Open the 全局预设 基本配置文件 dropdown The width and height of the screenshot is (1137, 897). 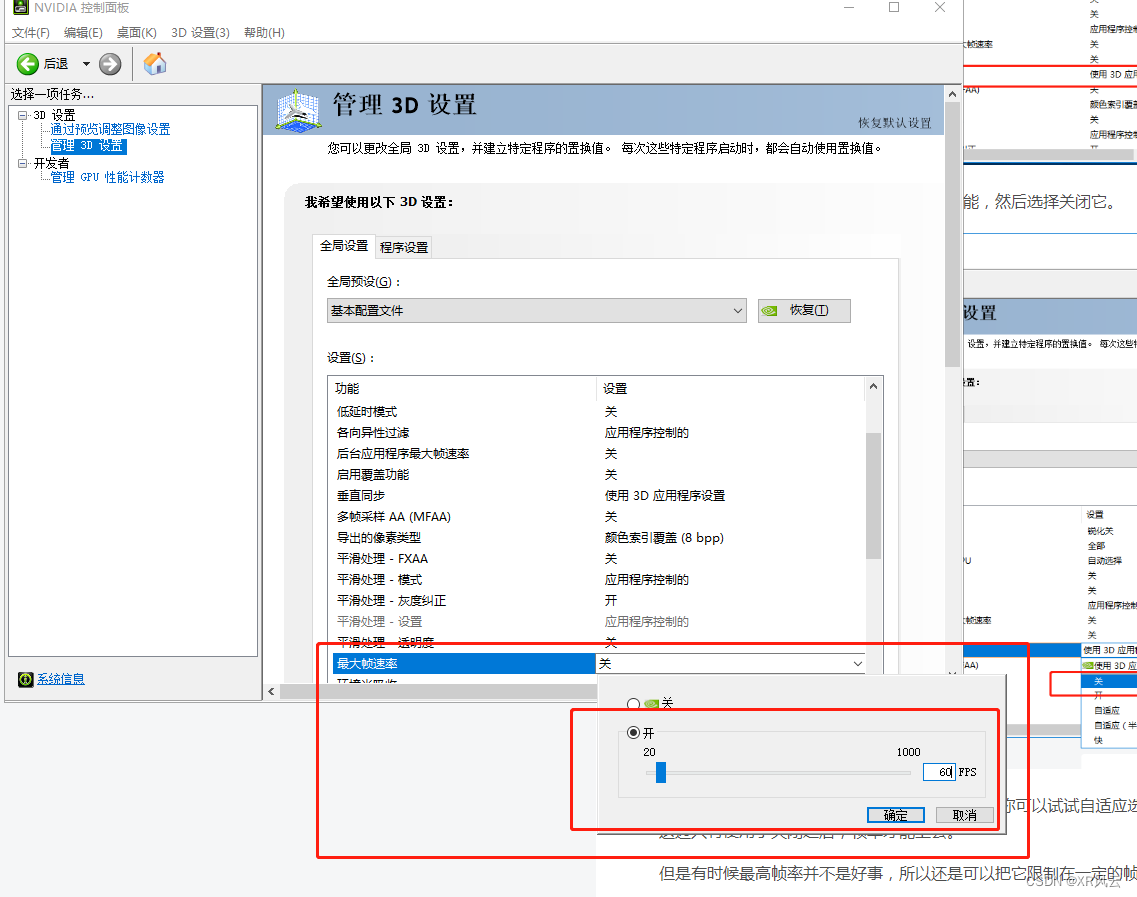click(537, 310)
